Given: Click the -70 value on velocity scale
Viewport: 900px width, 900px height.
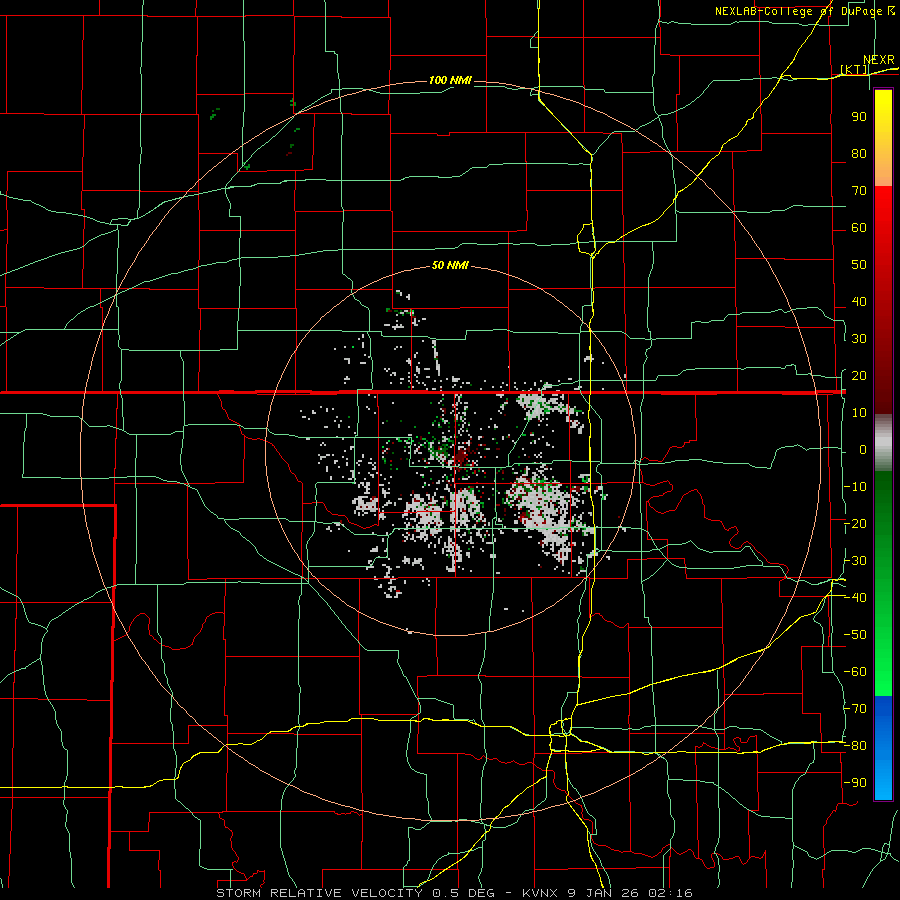Looking at the screenshot, I should click(x=855, y=709).
